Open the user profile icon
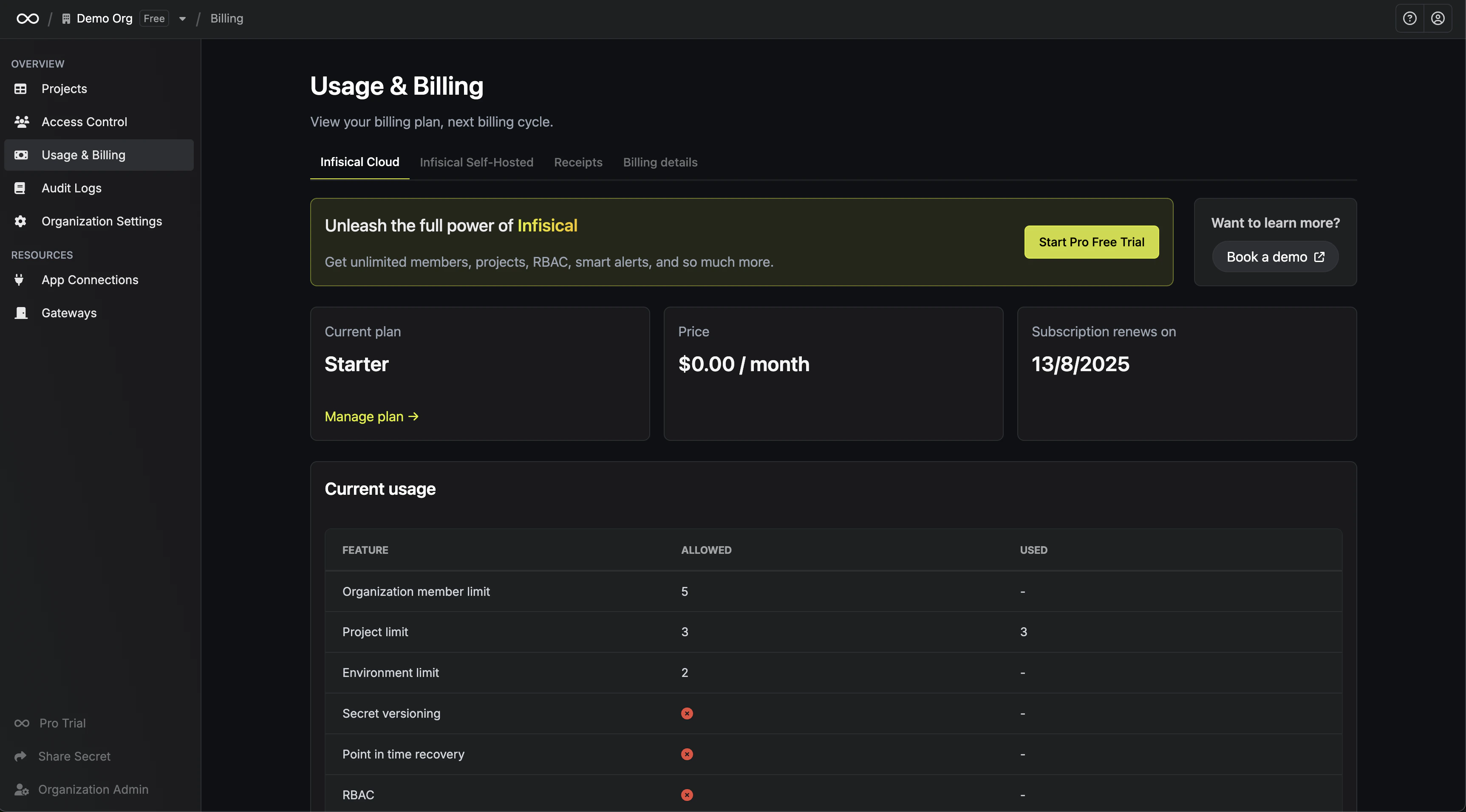Screen dimensions: 1466x812 click(x=1438, y=19)
